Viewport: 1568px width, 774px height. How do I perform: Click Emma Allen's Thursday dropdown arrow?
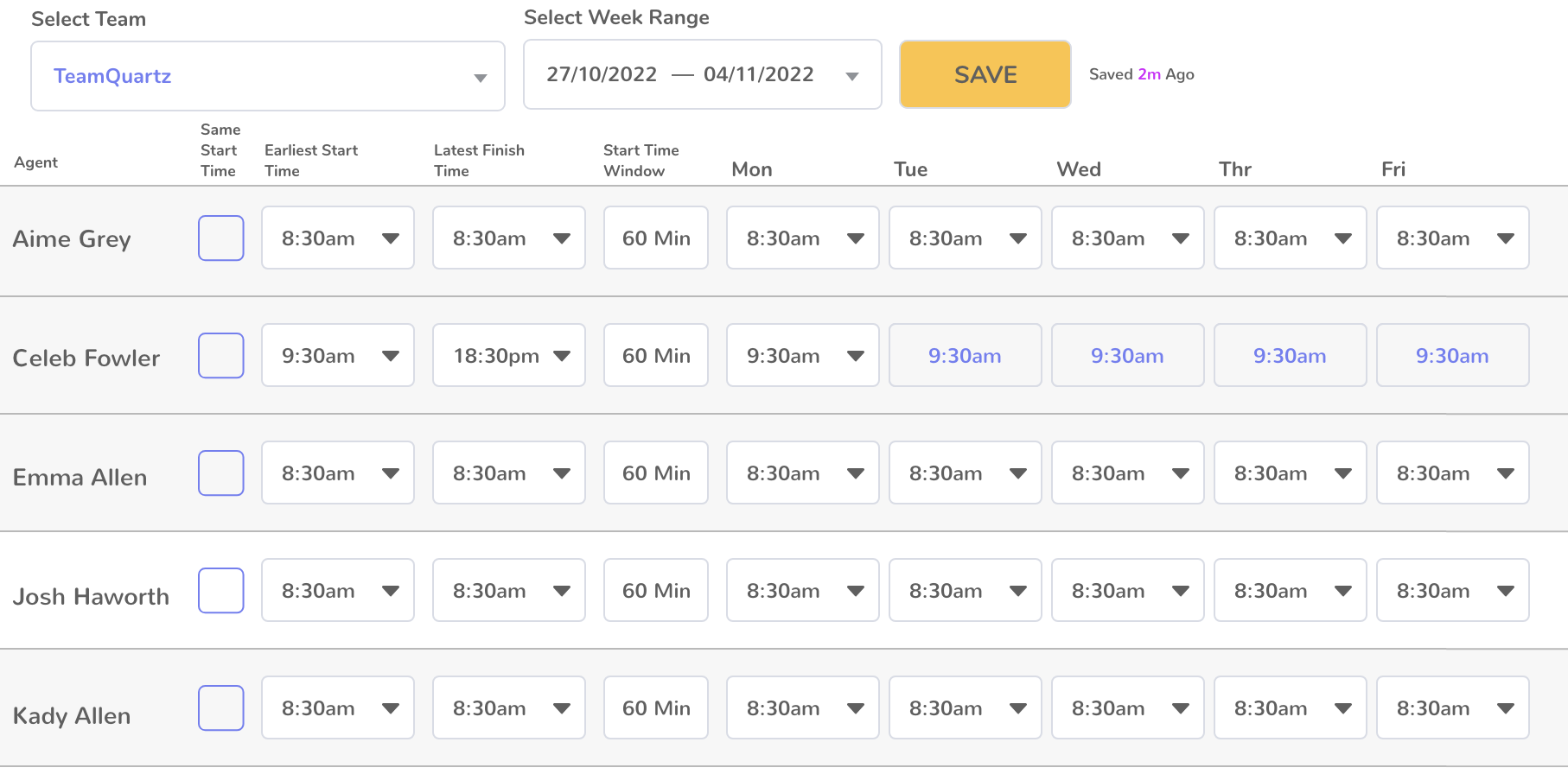pyautogui.click(x=1343, y=473)
